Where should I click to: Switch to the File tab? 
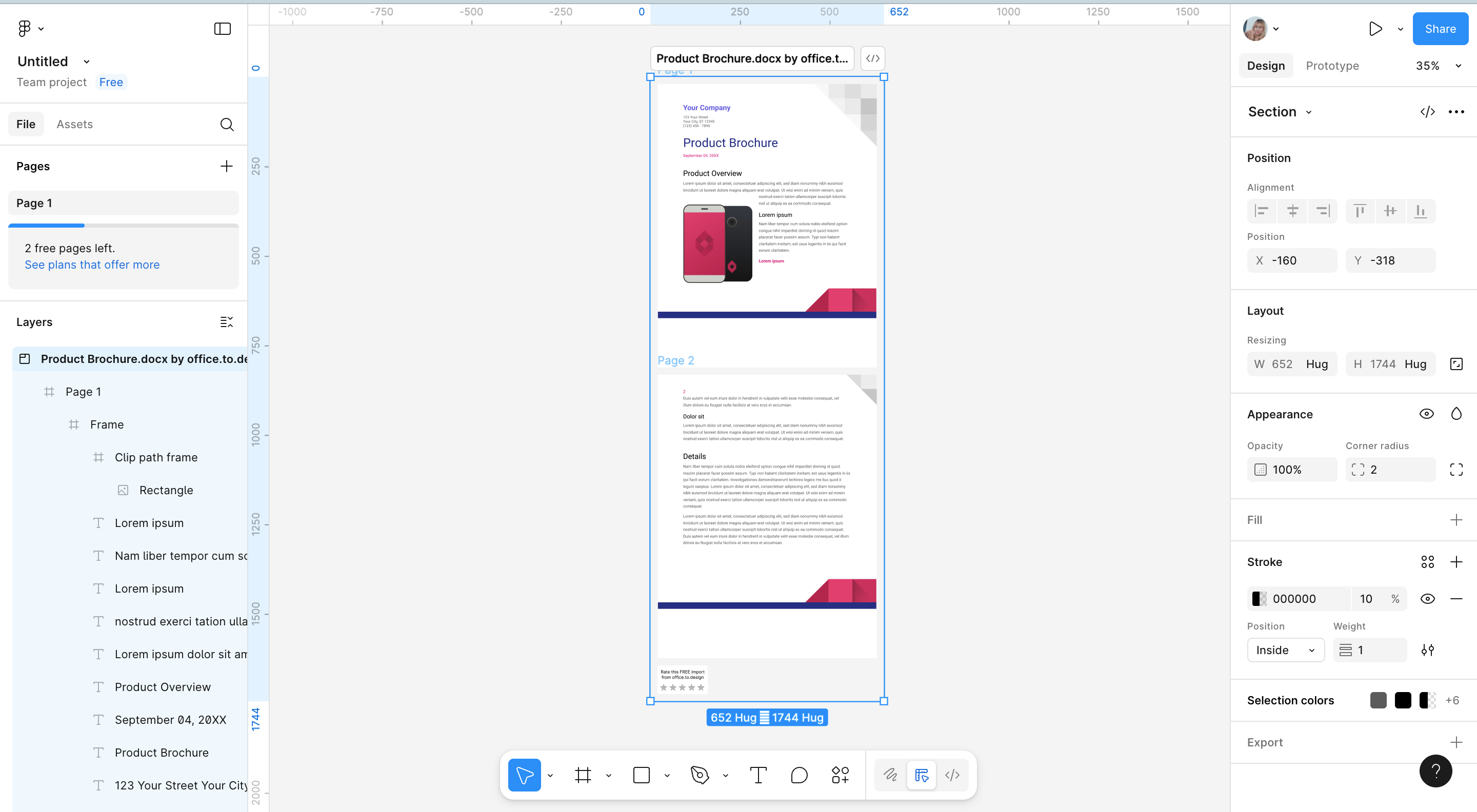26,125
